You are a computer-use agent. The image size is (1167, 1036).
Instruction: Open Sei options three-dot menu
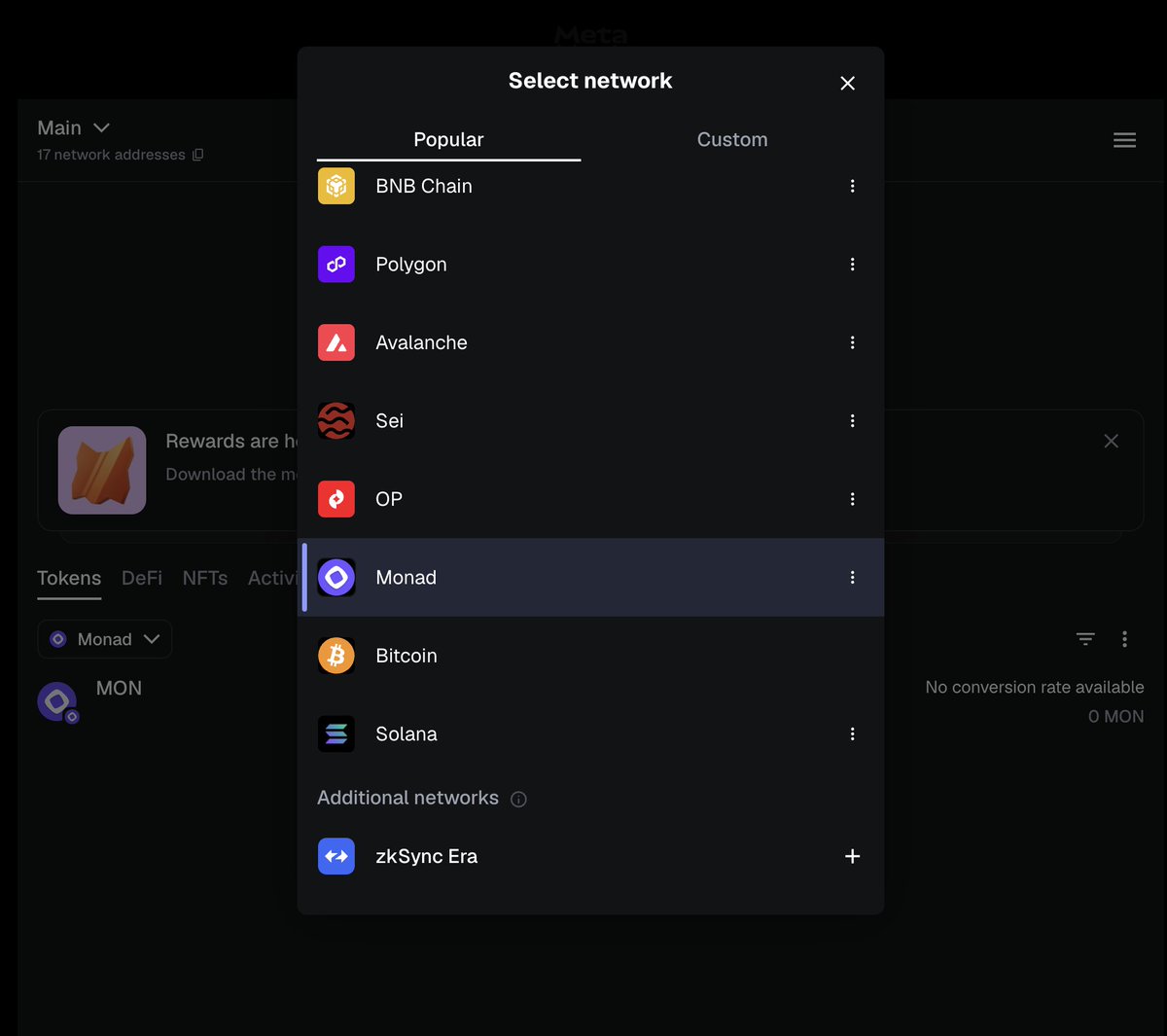click(x=853, y=421)
